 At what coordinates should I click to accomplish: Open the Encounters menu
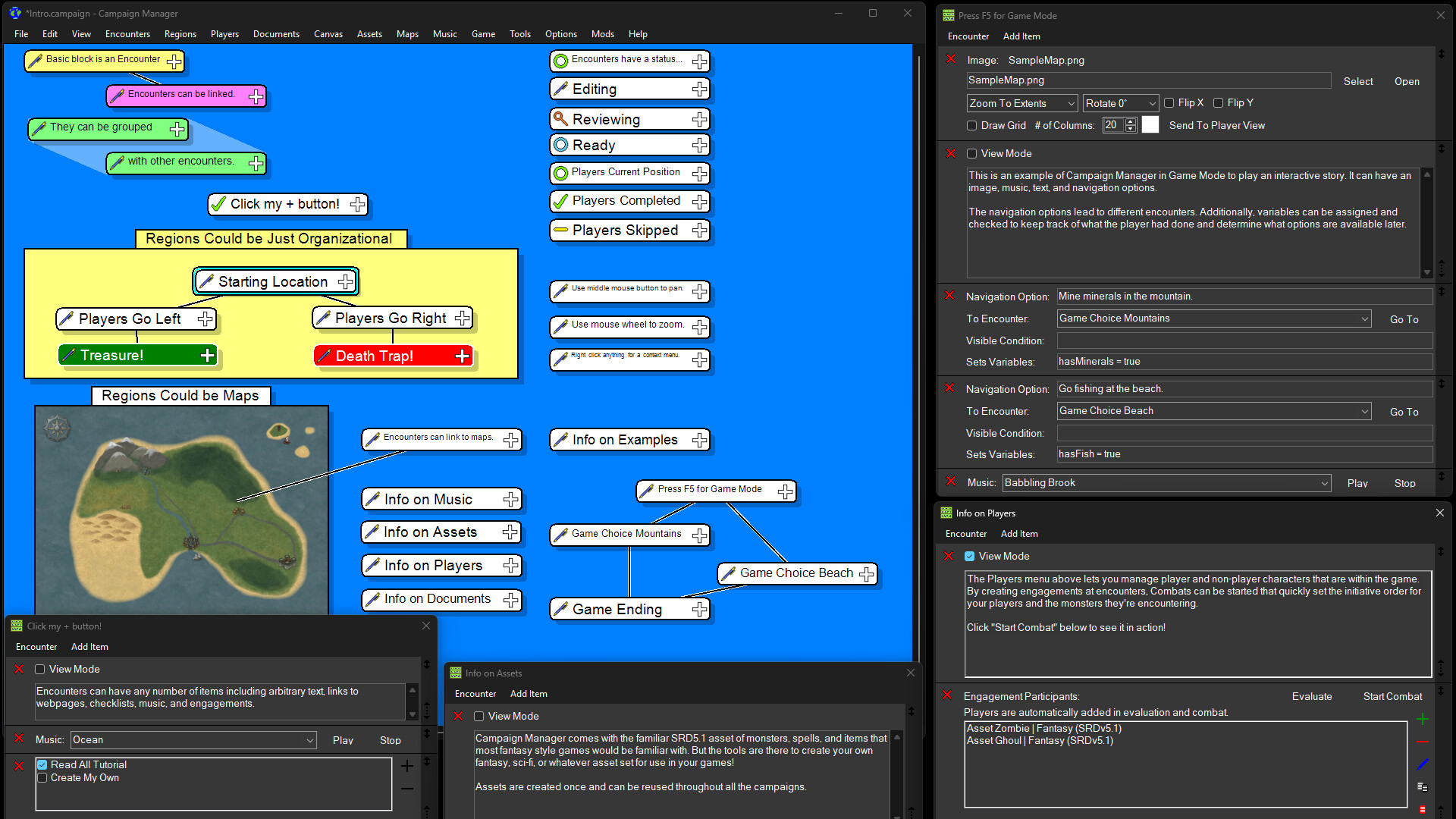coord(127,34)
